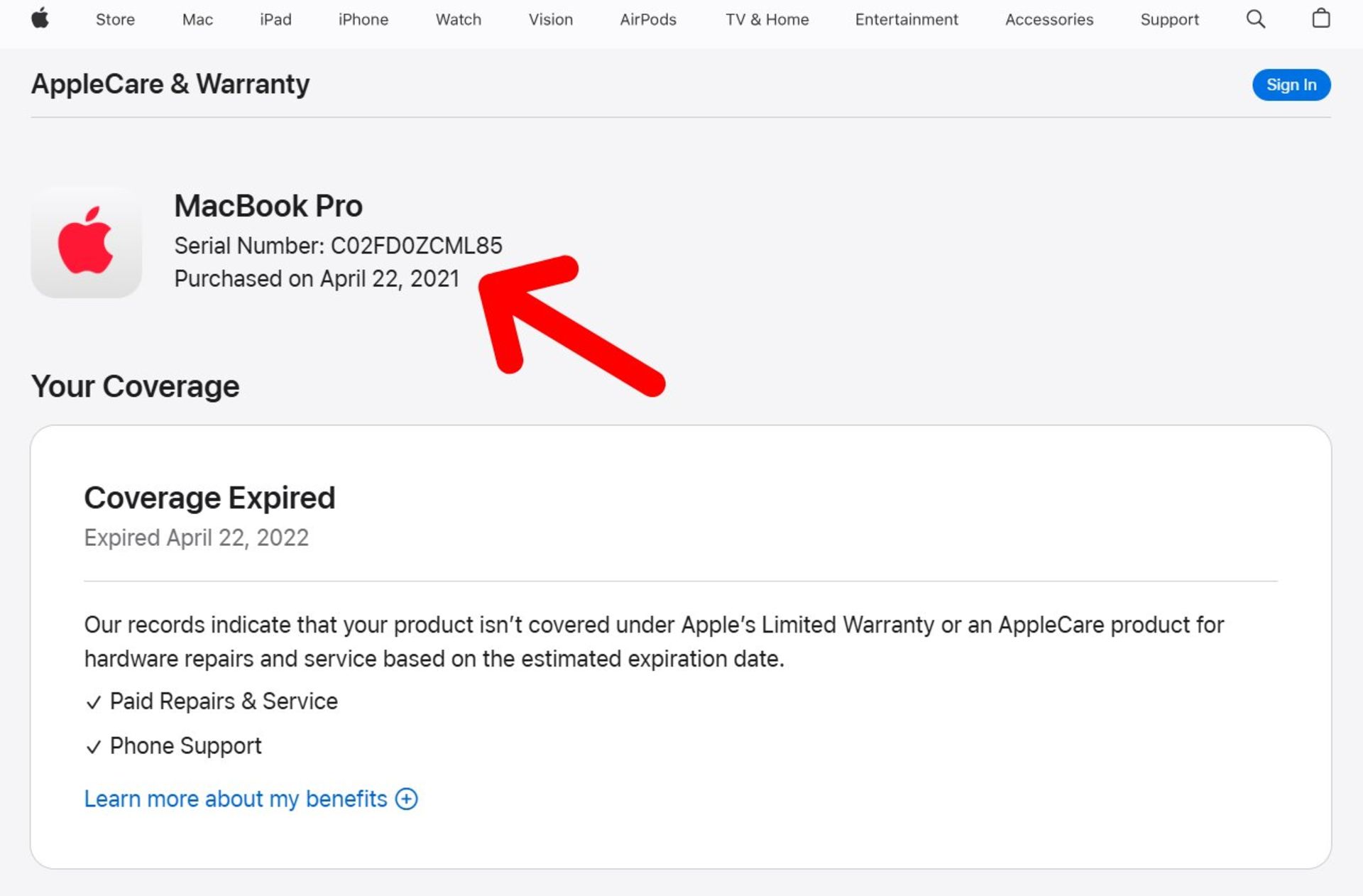Go to the iPad menu item
The width and height of the screenshot is (1363, 896).
(275, 19)
